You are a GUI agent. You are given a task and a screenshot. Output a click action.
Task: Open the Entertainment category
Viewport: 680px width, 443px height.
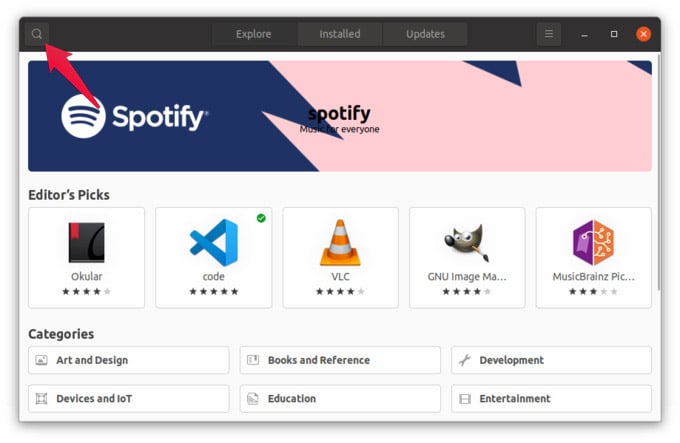552,398
